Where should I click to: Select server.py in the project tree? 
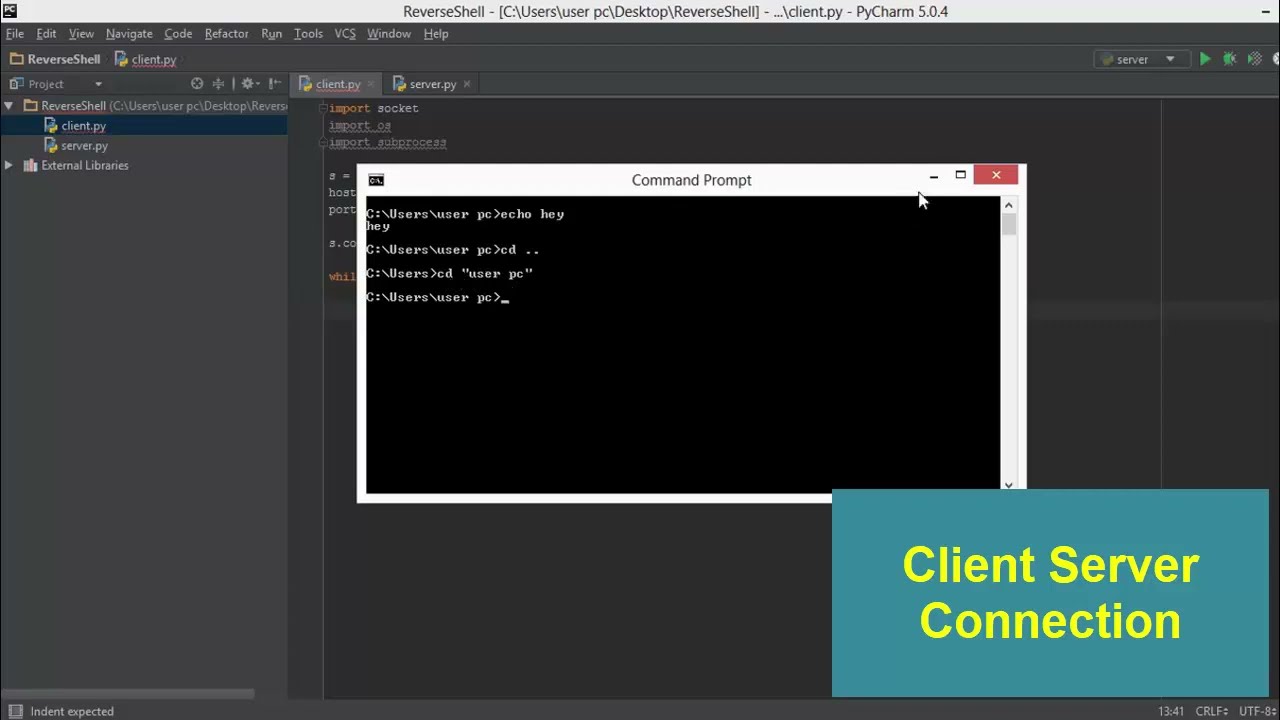click(84, 145)
